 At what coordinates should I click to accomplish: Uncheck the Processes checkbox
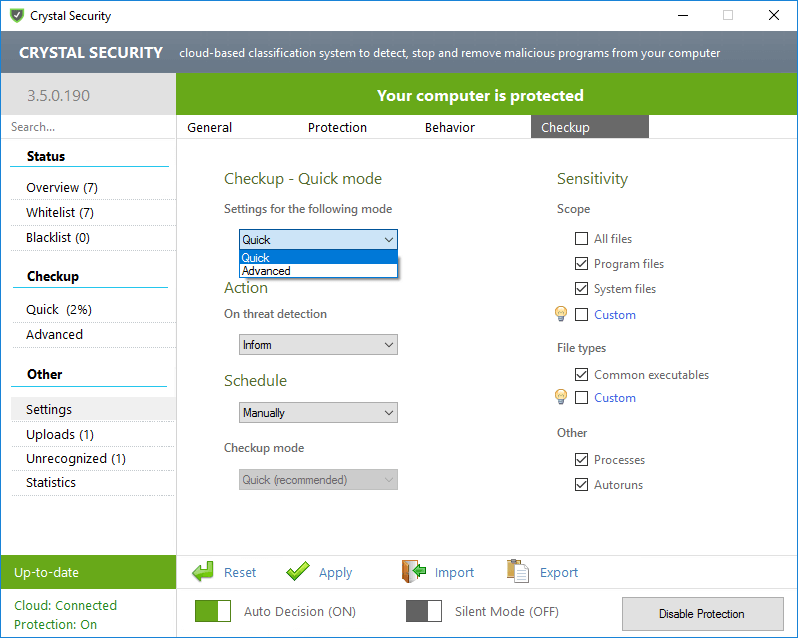581,459
